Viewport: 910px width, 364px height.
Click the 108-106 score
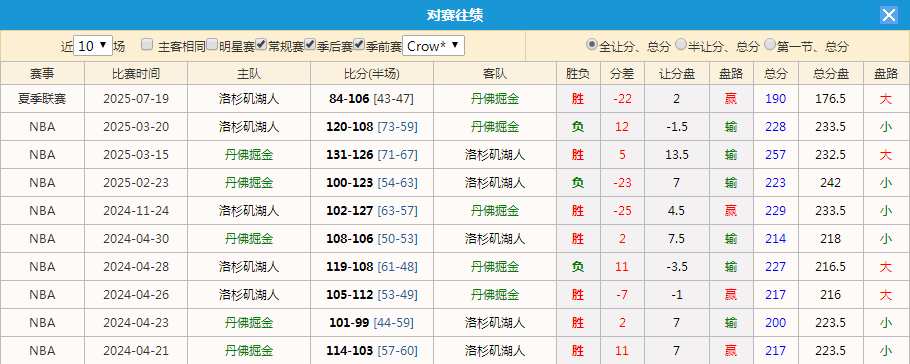[350, 239]
